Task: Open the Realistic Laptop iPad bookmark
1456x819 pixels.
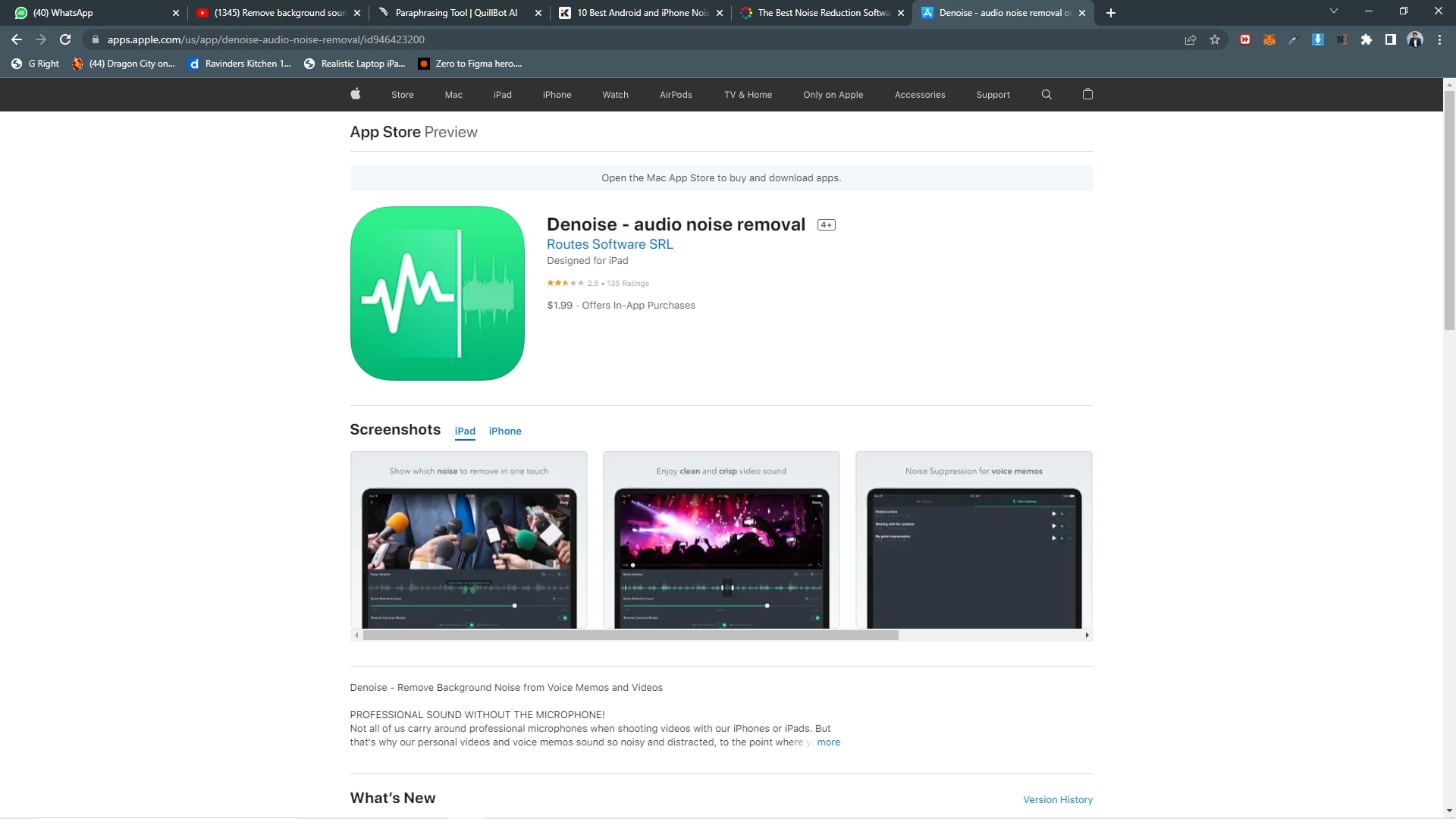Action: (x=355, y=64)
